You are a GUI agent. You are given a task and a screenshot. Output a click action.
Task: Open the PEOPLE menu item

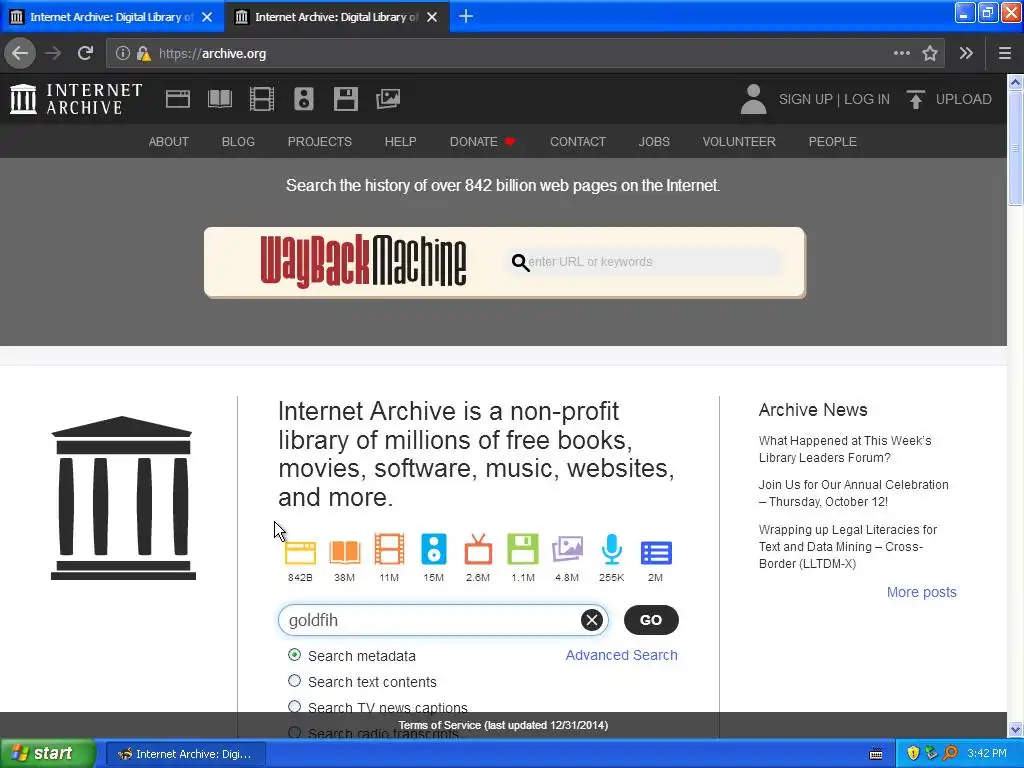[x=832, y=142]
